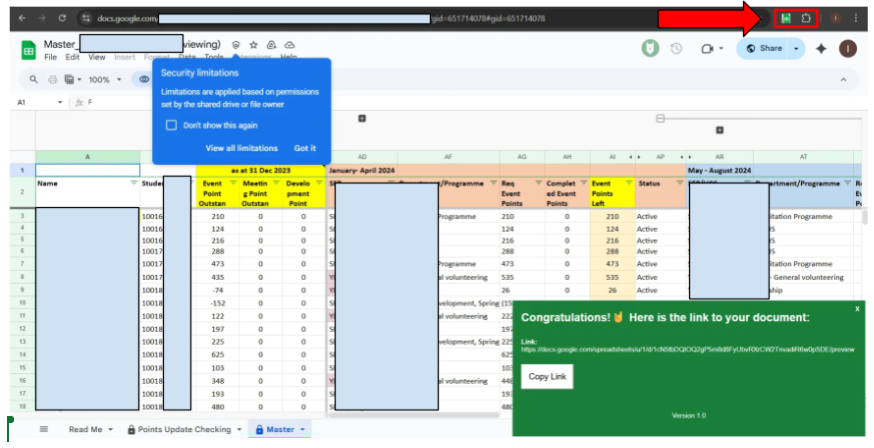The width and height of the screenshot is (874, 448).
Task: Check the "Don't show this again" box
Action: point(171,125)
